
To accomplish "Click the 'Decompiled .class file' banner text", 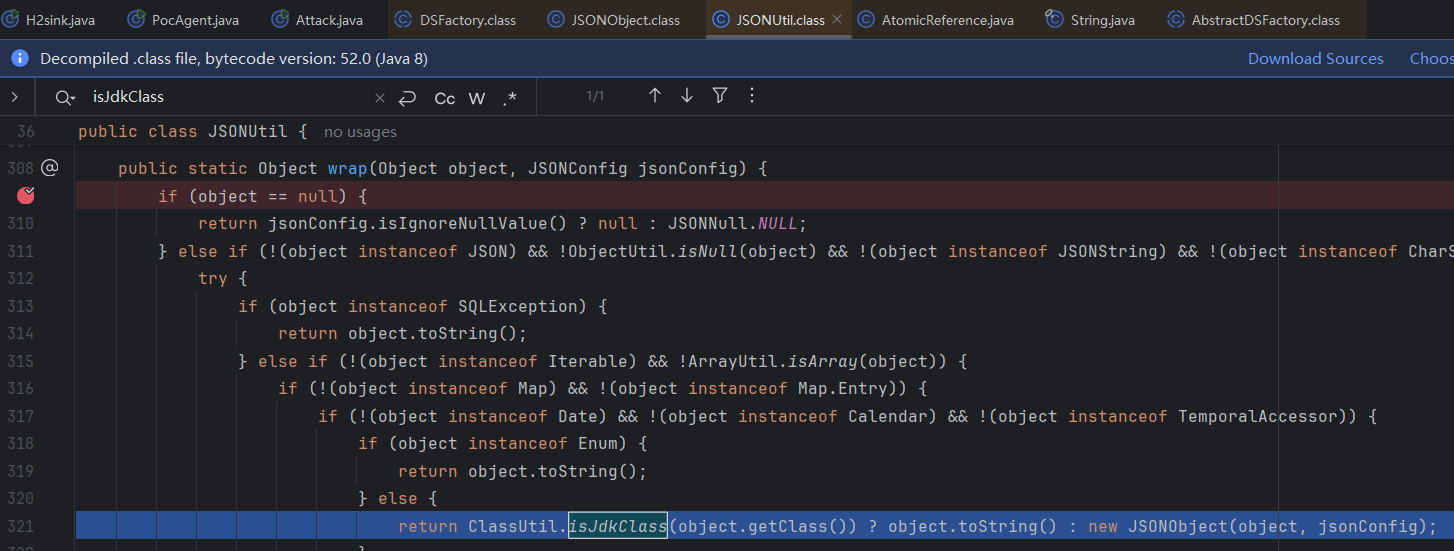I will click(x=234, y=59).
